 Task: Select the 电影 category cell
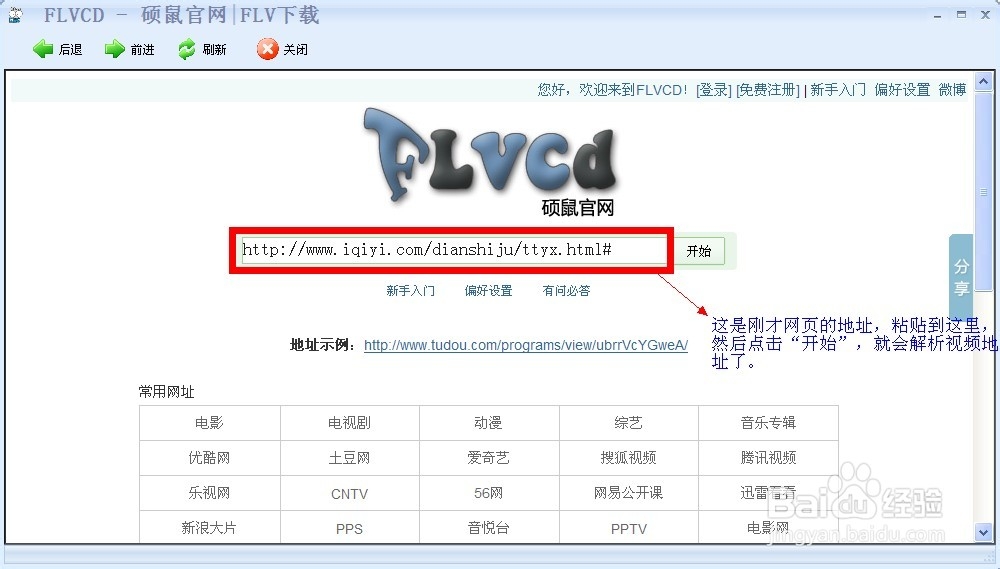coord(209,423)
